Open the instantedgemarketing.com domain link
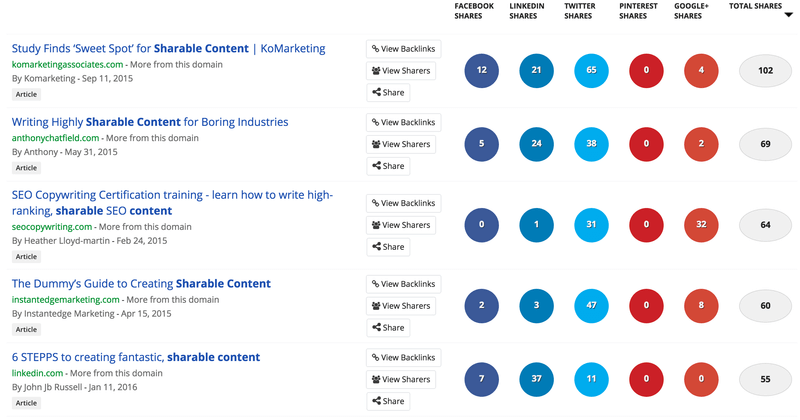This screenshot has width=800, height=420. [x=65, y=300]
